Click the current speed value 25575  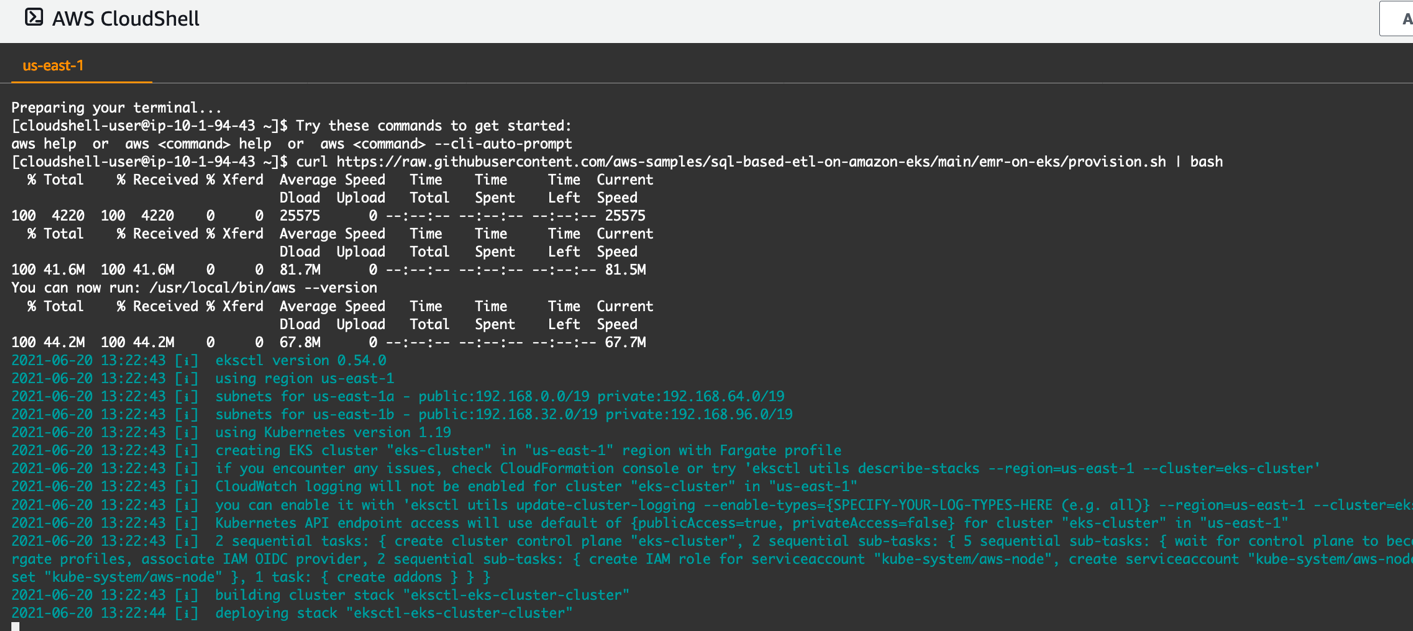[x=625, y=215]
